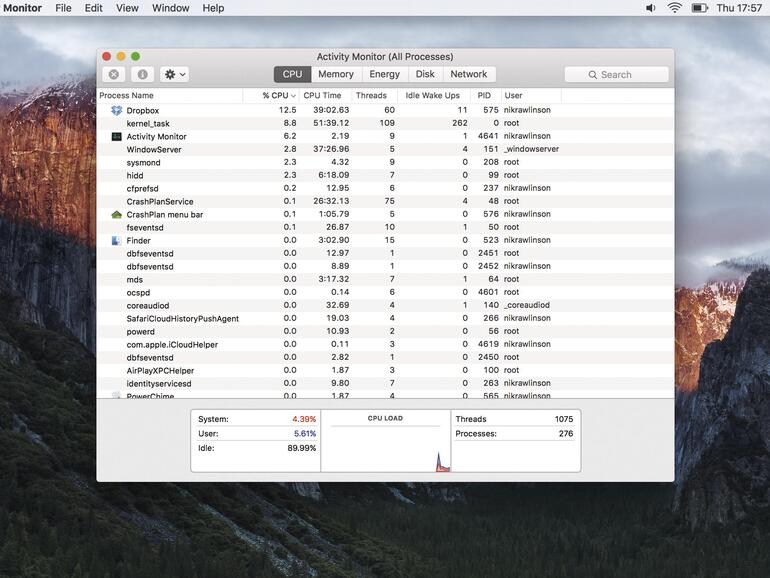
Task: Click the Quit Process stop icon
Action: [114, 74]
